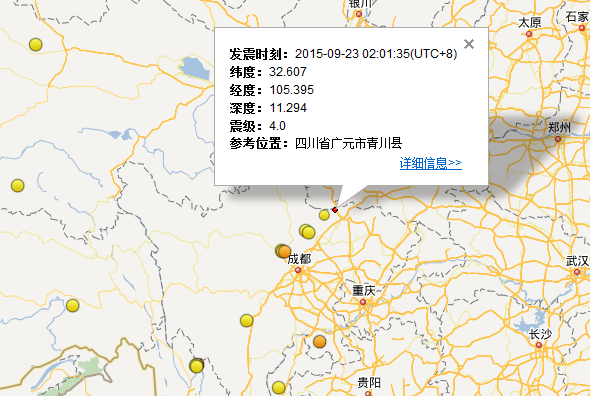Select the yellow marker on the road southwest of 成都
Viewport: 590px width, 396px height.
click(246, 320)
